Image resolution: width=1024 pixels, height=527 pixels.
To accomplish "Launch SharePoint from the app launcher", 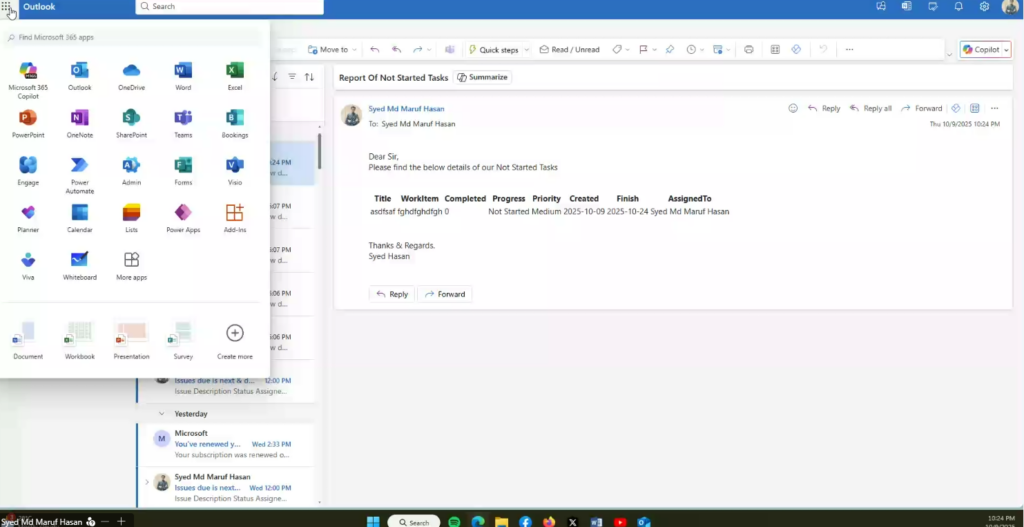I will click(x=131, y=122).
